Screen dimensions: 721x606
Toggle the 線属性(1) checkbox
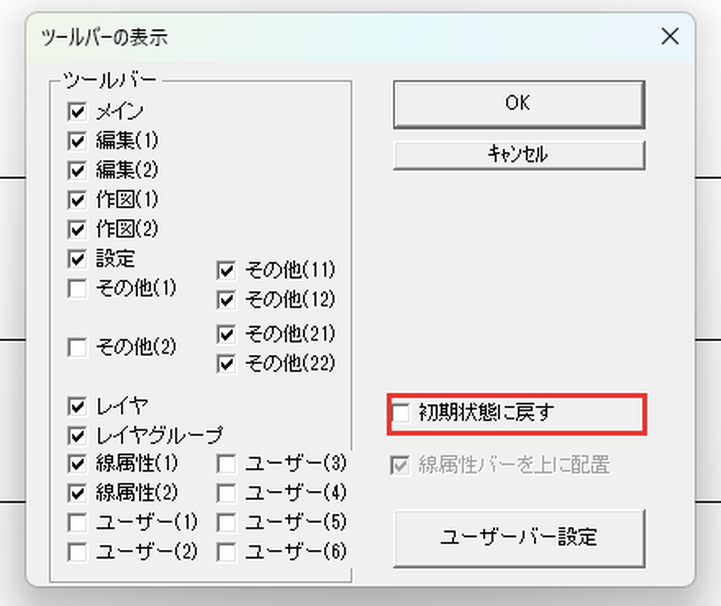[x=77, y=464]
